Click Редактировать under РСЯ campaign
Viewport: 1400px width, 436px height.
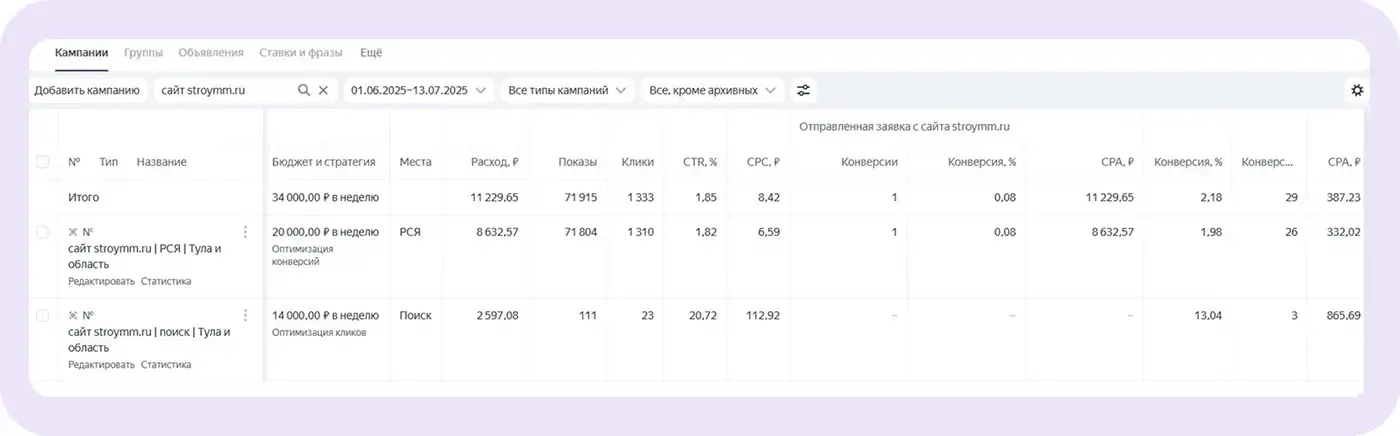tap(101, 282)
